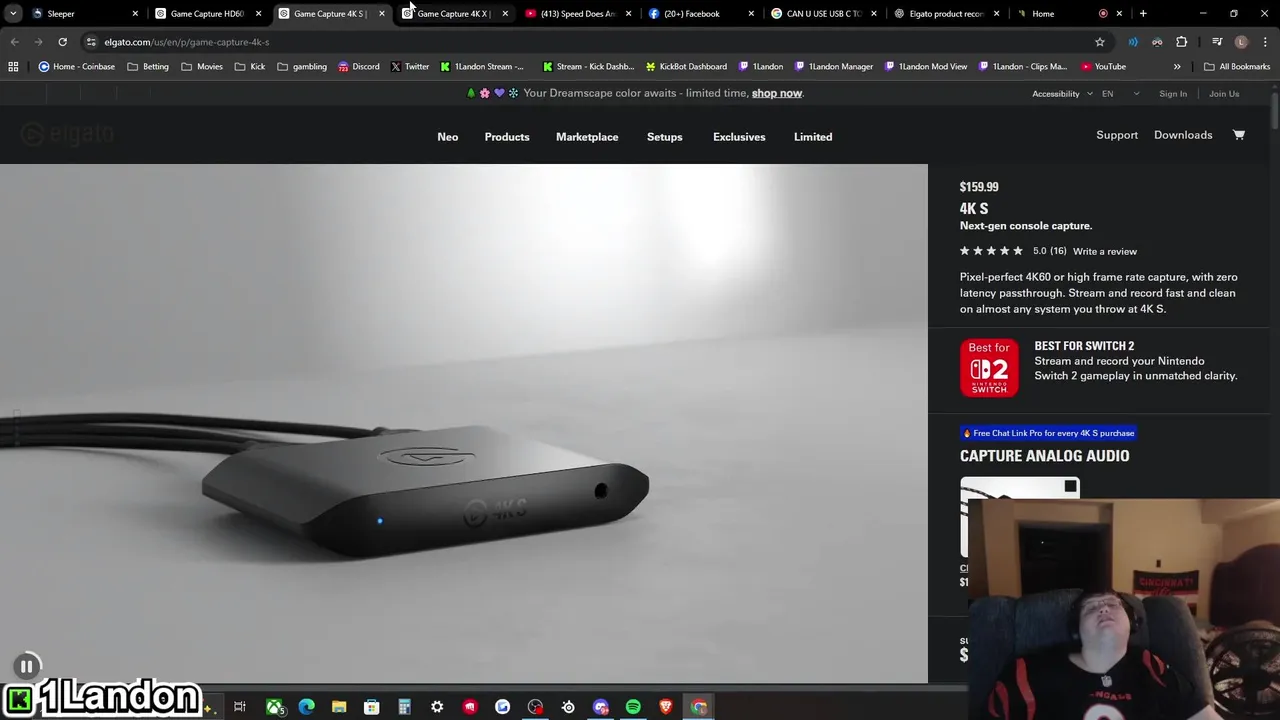Open the Betting bookmarks folder
This screenshot has height=720, width=1280.
tap(146, 67)
